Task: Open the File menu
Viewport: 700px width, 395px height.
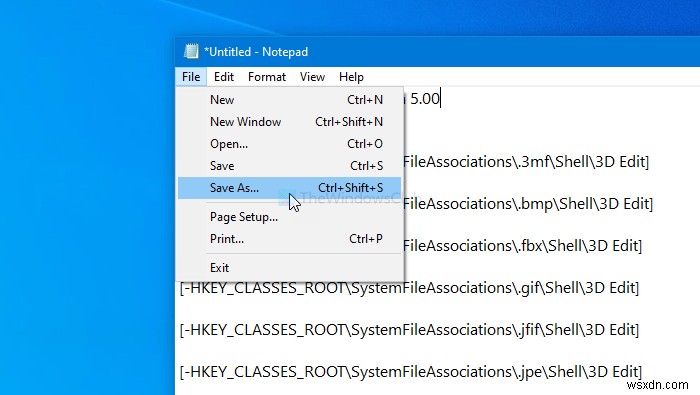Action: point(191,77)
